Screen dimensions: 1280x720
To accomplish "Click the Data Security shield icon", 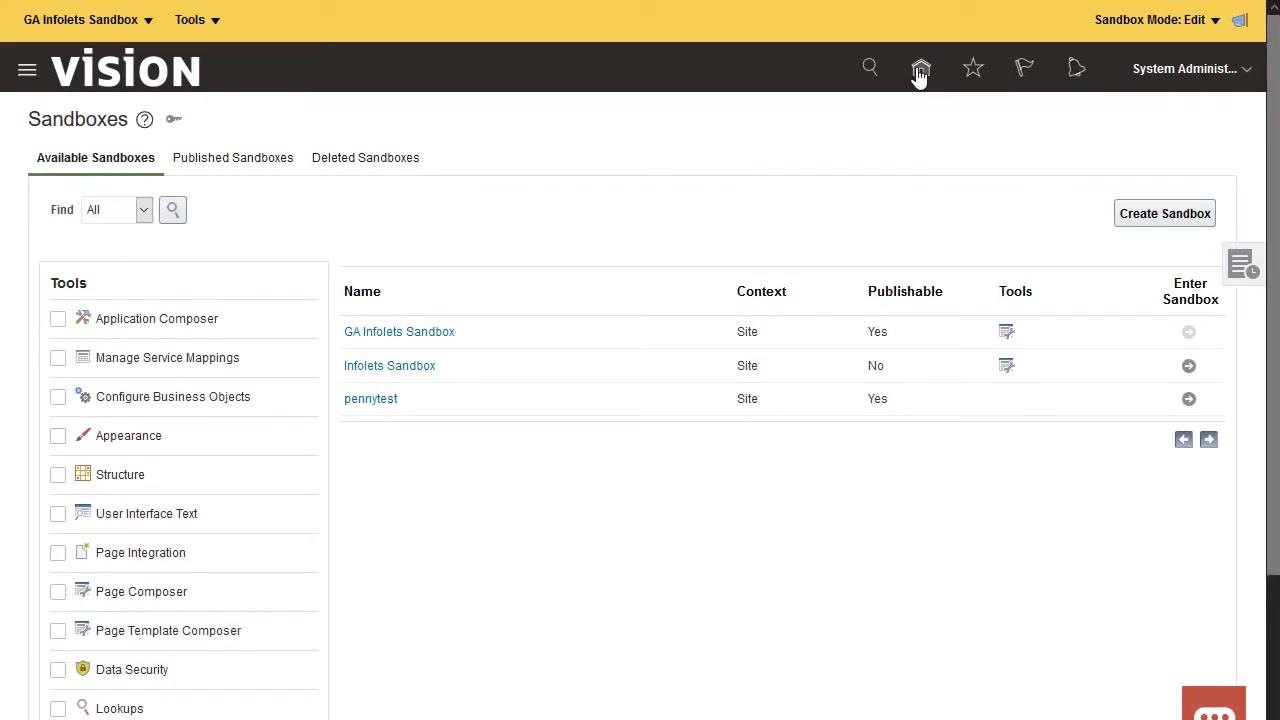I will tap(83, 669).
